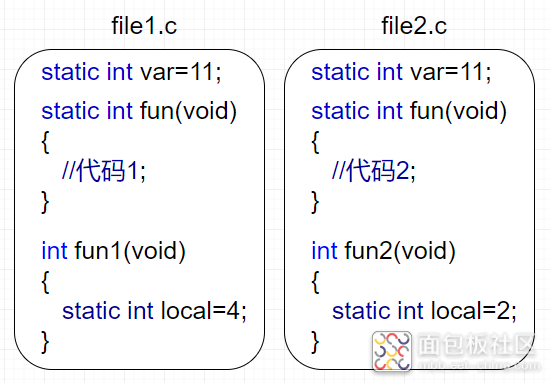Click opening brace of fun in file2.c
Viewport: 550px width, 383px height.
pos(315,142)
